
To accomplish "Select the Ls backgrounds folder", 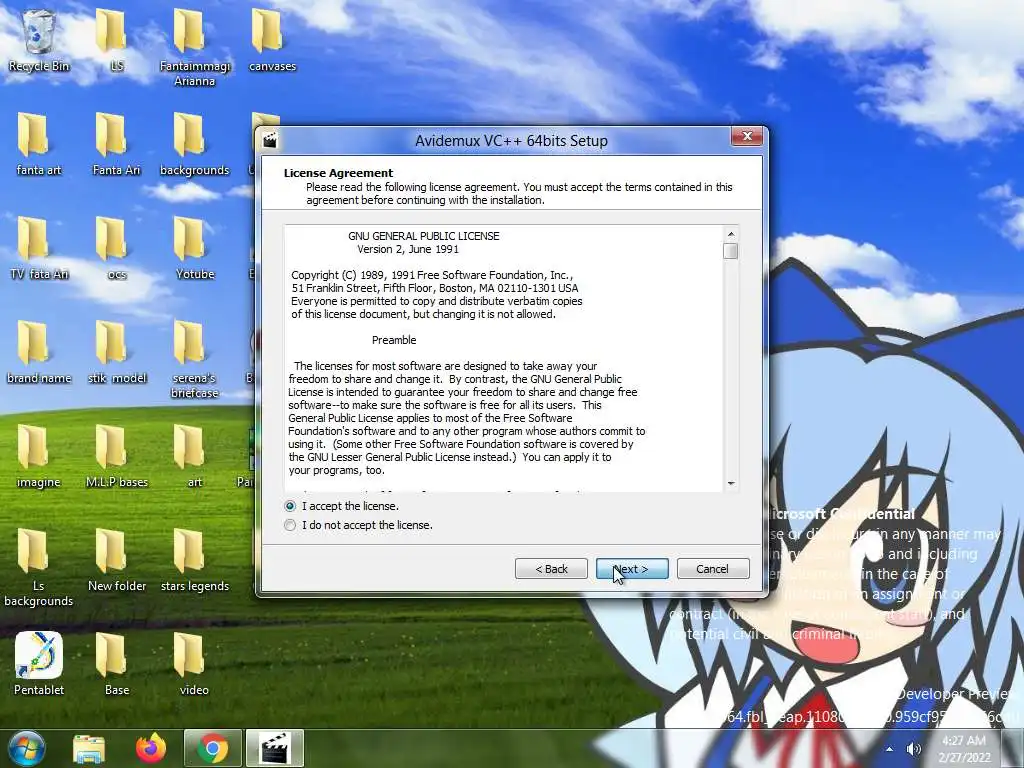I will [x=39, y=567].
